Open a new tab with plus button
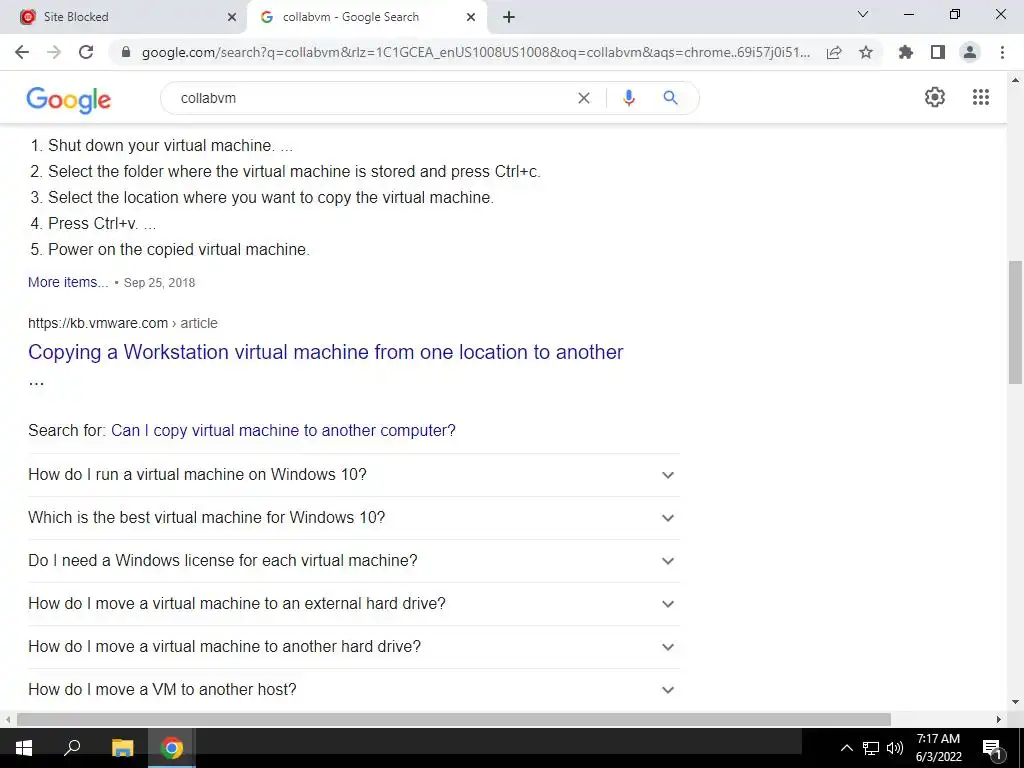1024x768 pixels. point(509,17)
